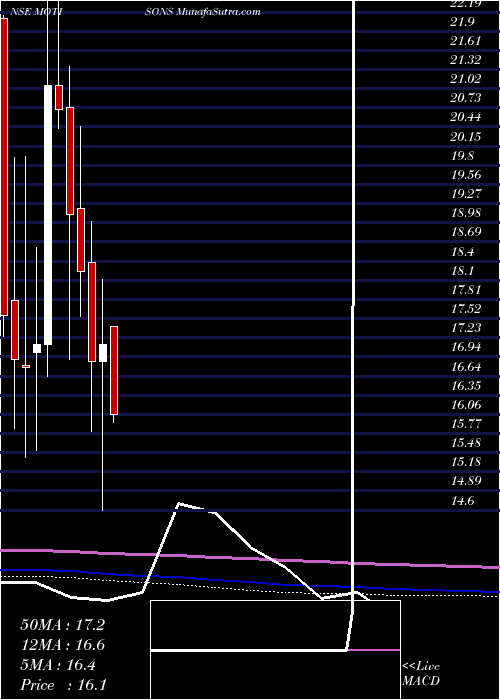500x700 pixels.
Task: Click the 50MA : 17.2 readout
Action: [62, 625]
